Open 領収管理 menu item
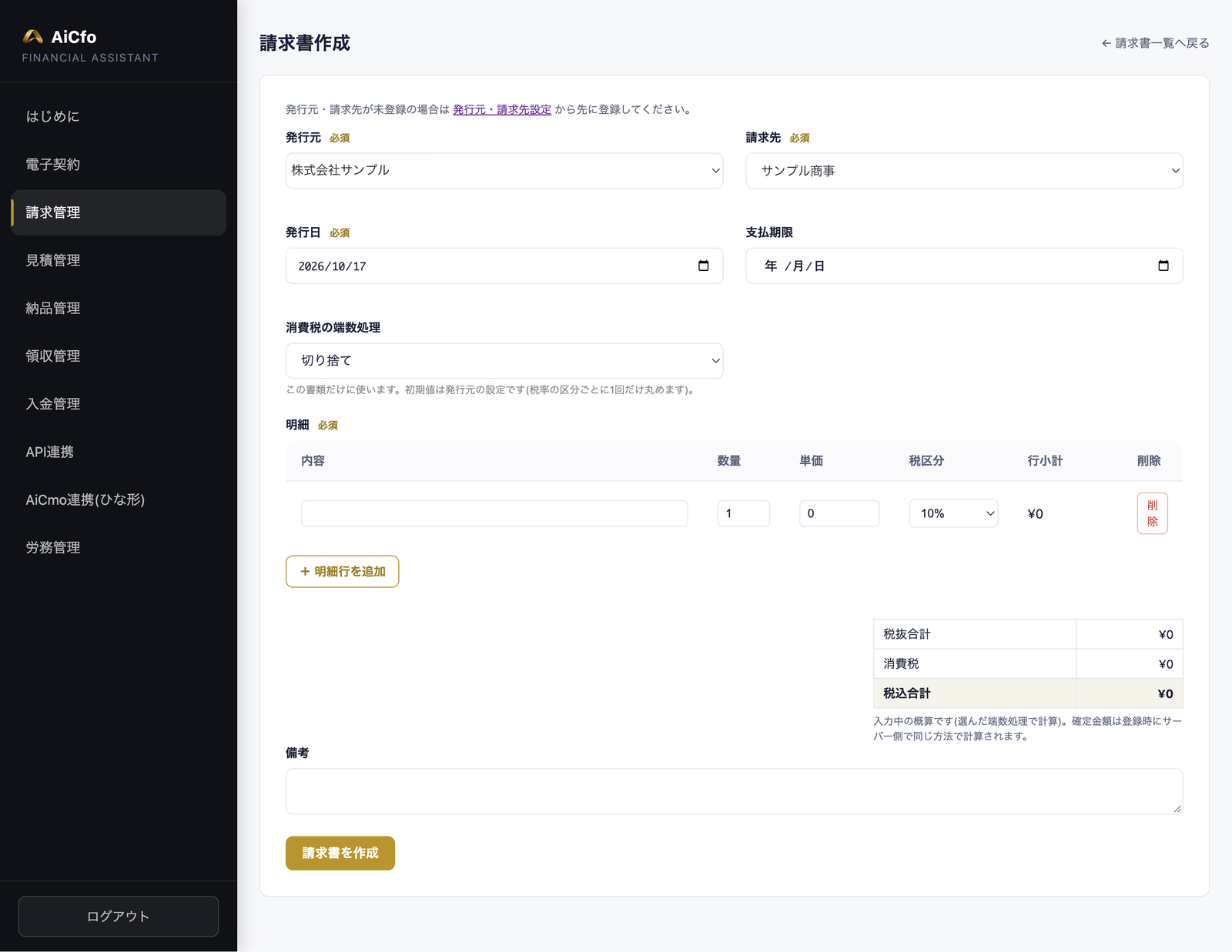Viewport: 1232px width, 952px height. (x=119, y=356)
